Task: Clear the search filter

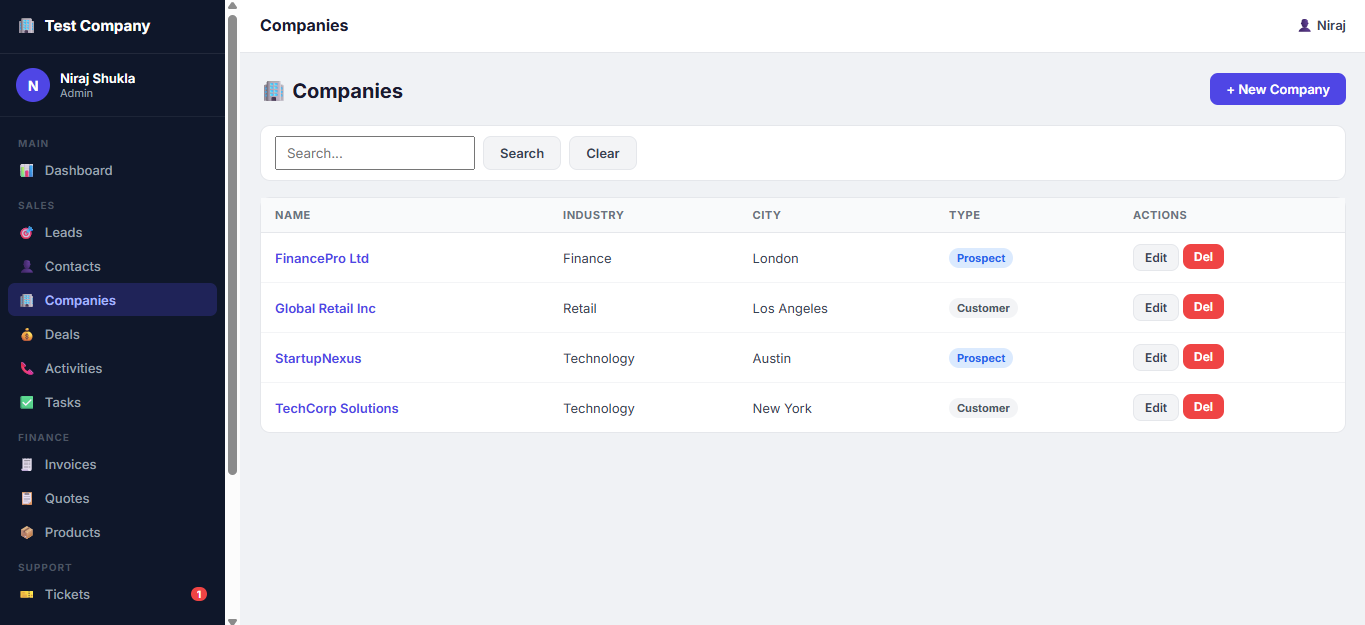Action: tap(603, 153)
